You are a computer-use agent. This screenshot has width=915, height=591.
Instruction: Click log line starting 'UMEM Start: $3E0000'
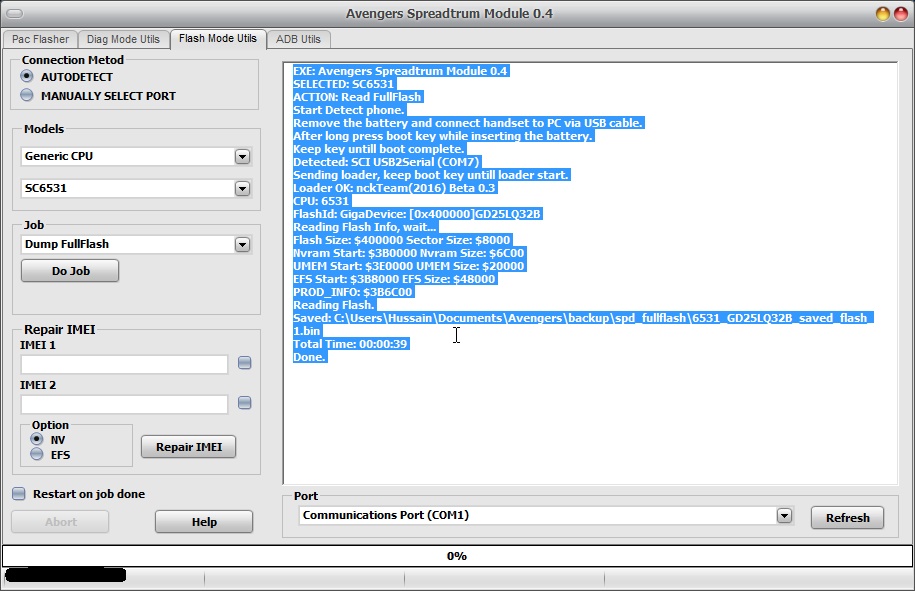pos(409,265)
